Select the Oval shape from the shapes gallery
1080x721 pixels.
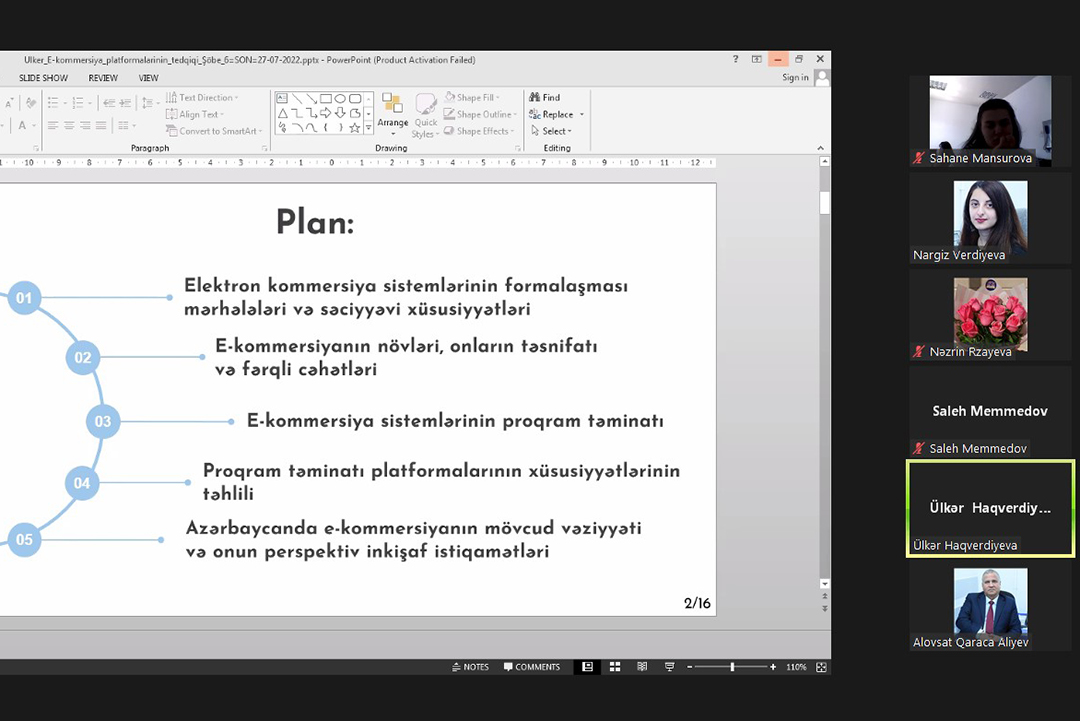click(340, 98)
